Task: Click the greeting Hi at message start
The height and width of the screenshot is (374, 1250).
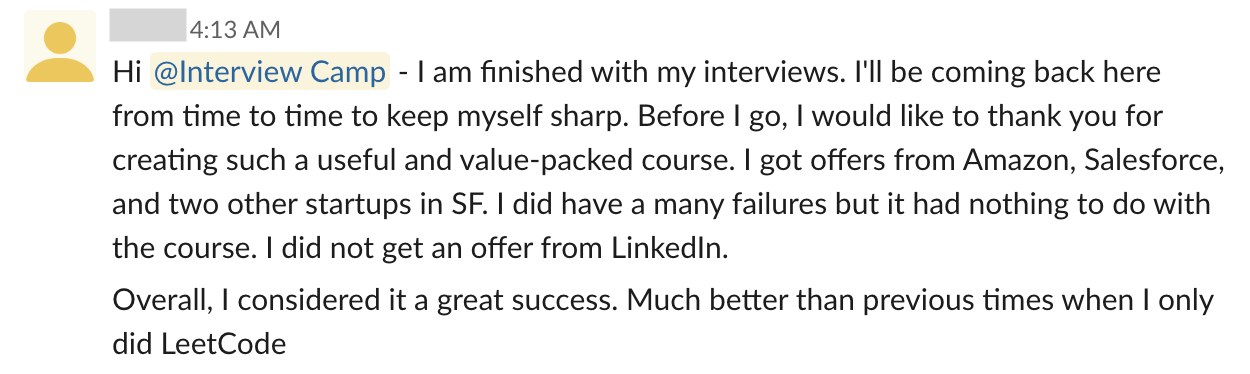Action: point(126,73)
